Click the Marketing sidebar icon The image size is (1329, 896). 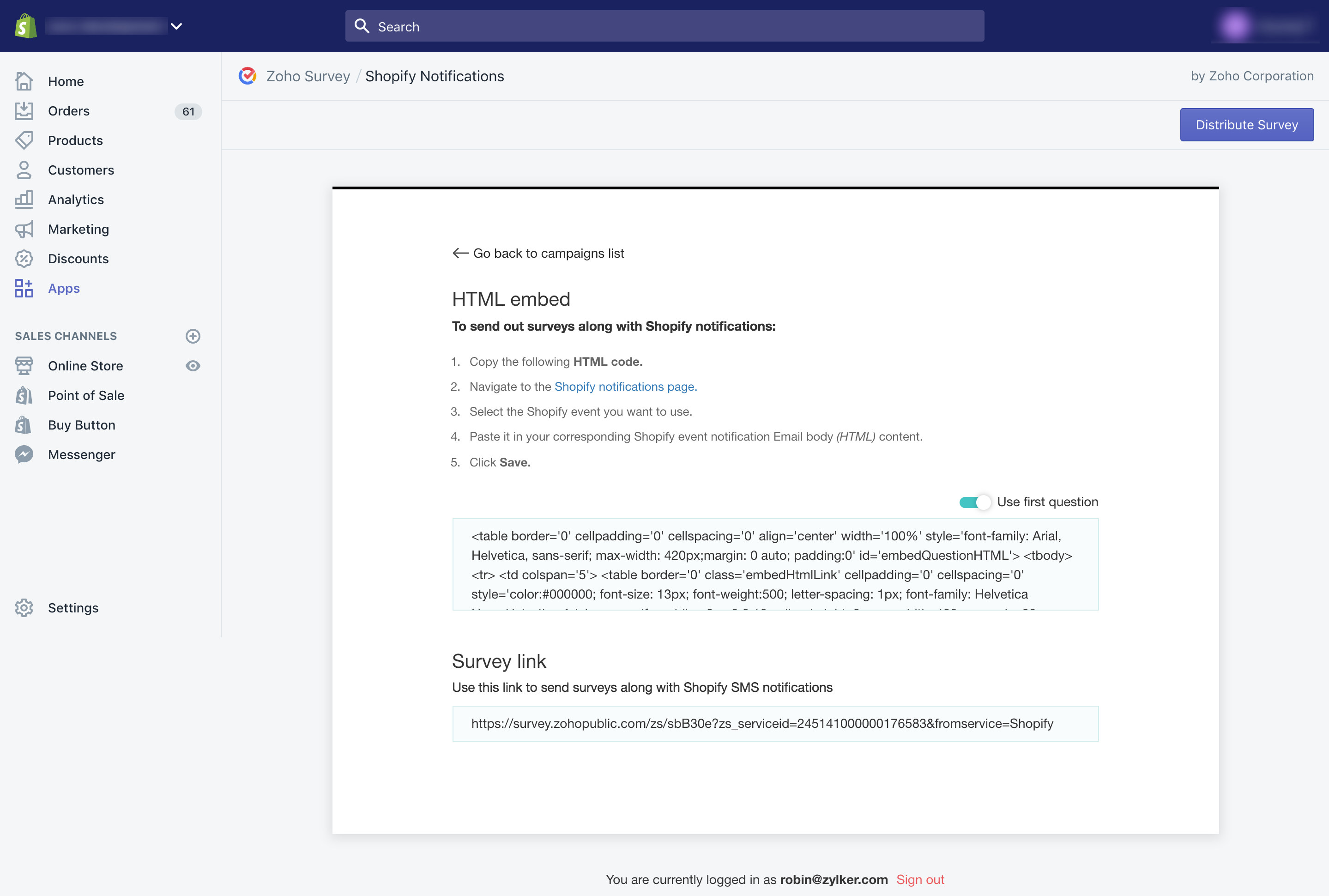tap(24, 228)
